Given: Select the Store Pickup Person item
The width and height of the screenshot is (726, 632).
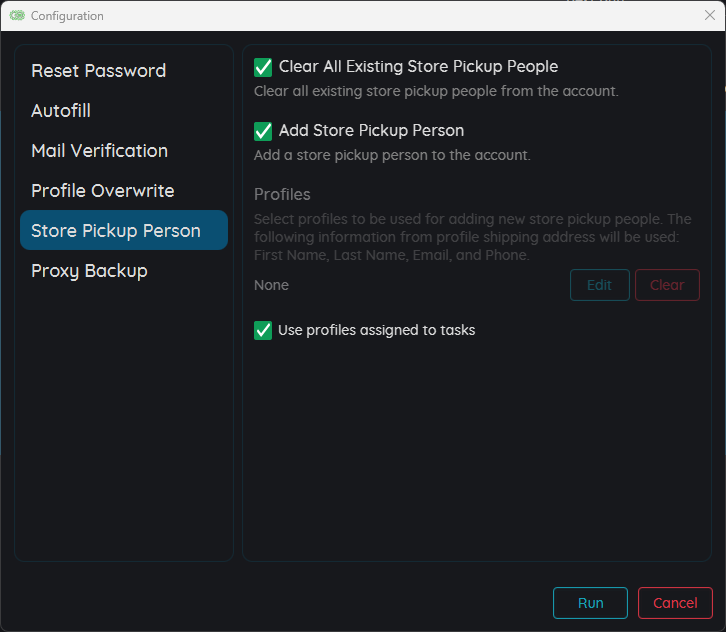Looking at the screenshot, I should coord(124,231).
